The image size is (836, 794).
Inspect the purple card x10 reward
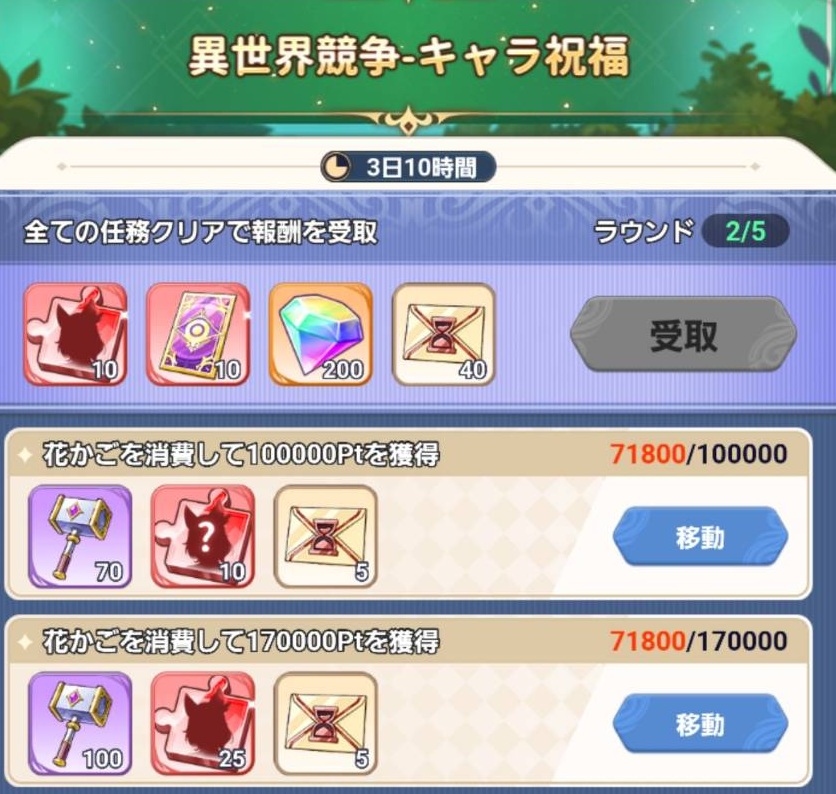point(198,334)
